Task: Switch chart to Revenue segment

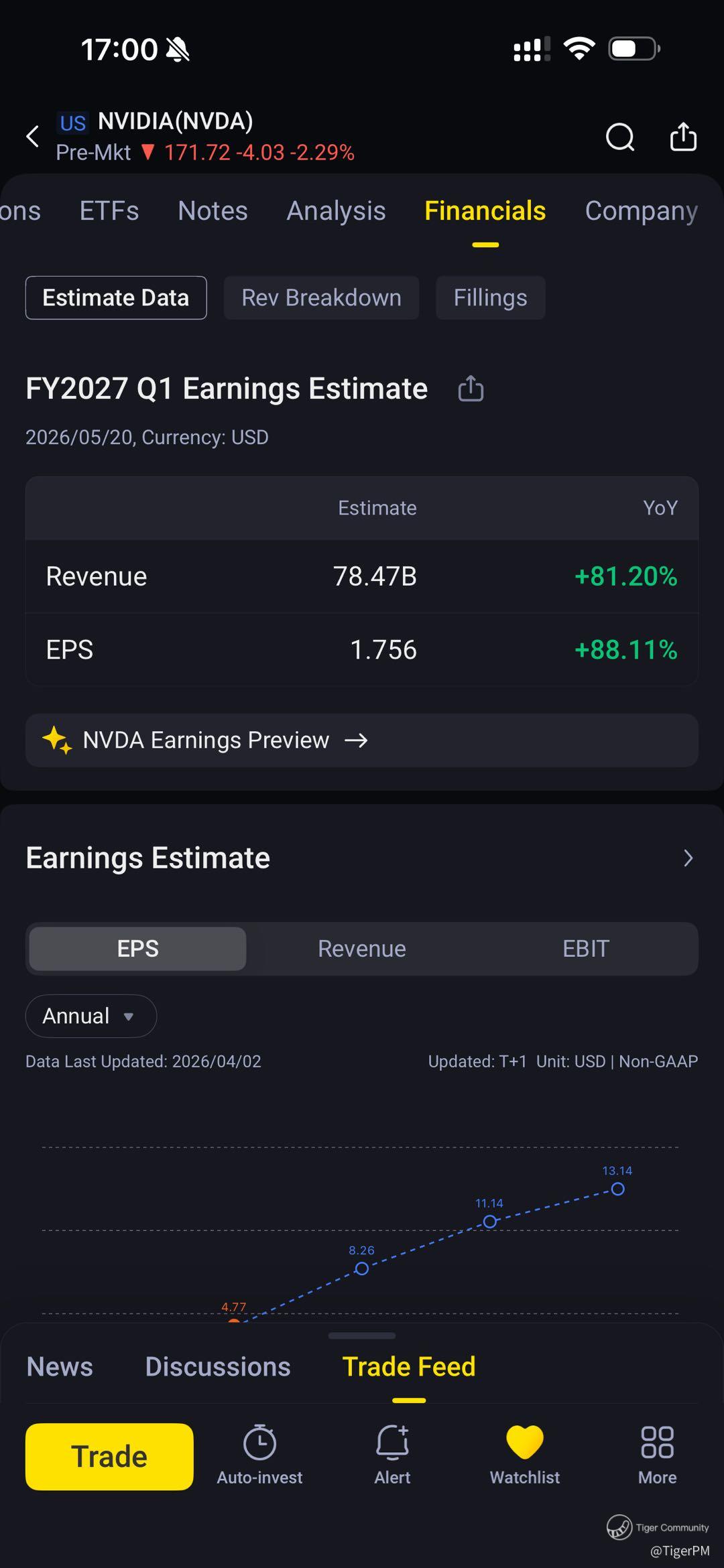Action: (x=362, y=949)
